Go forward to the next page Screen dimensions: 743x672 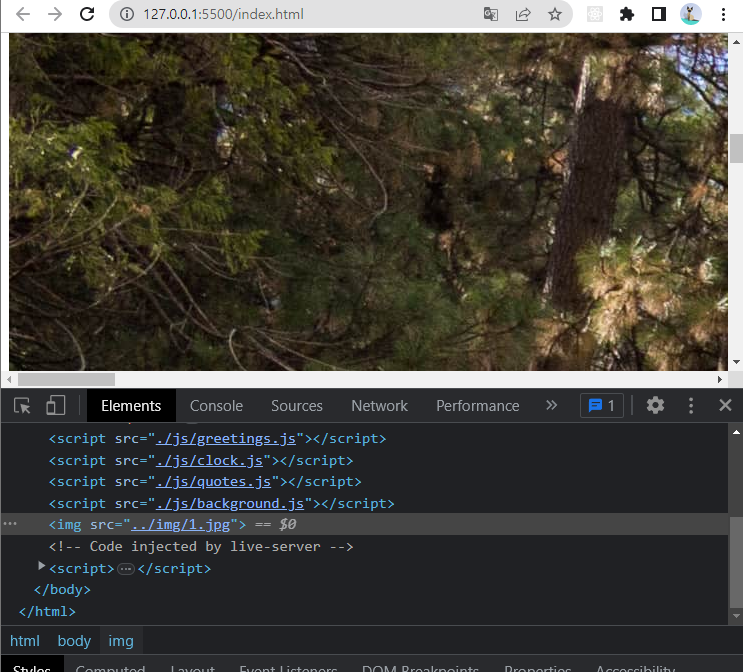point(55,14)
